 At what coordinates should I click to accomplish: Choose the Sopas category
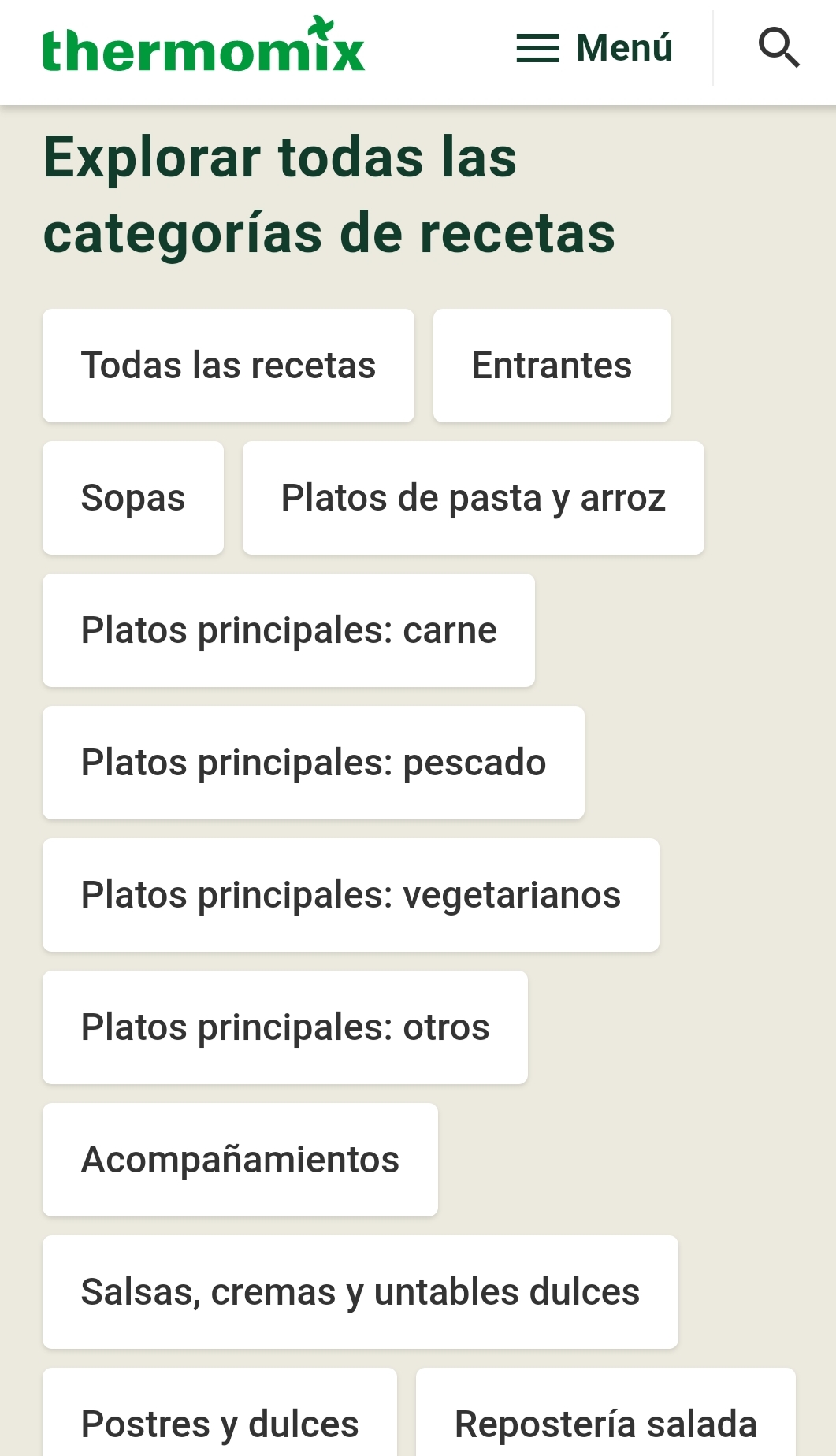tap(133, 498)
